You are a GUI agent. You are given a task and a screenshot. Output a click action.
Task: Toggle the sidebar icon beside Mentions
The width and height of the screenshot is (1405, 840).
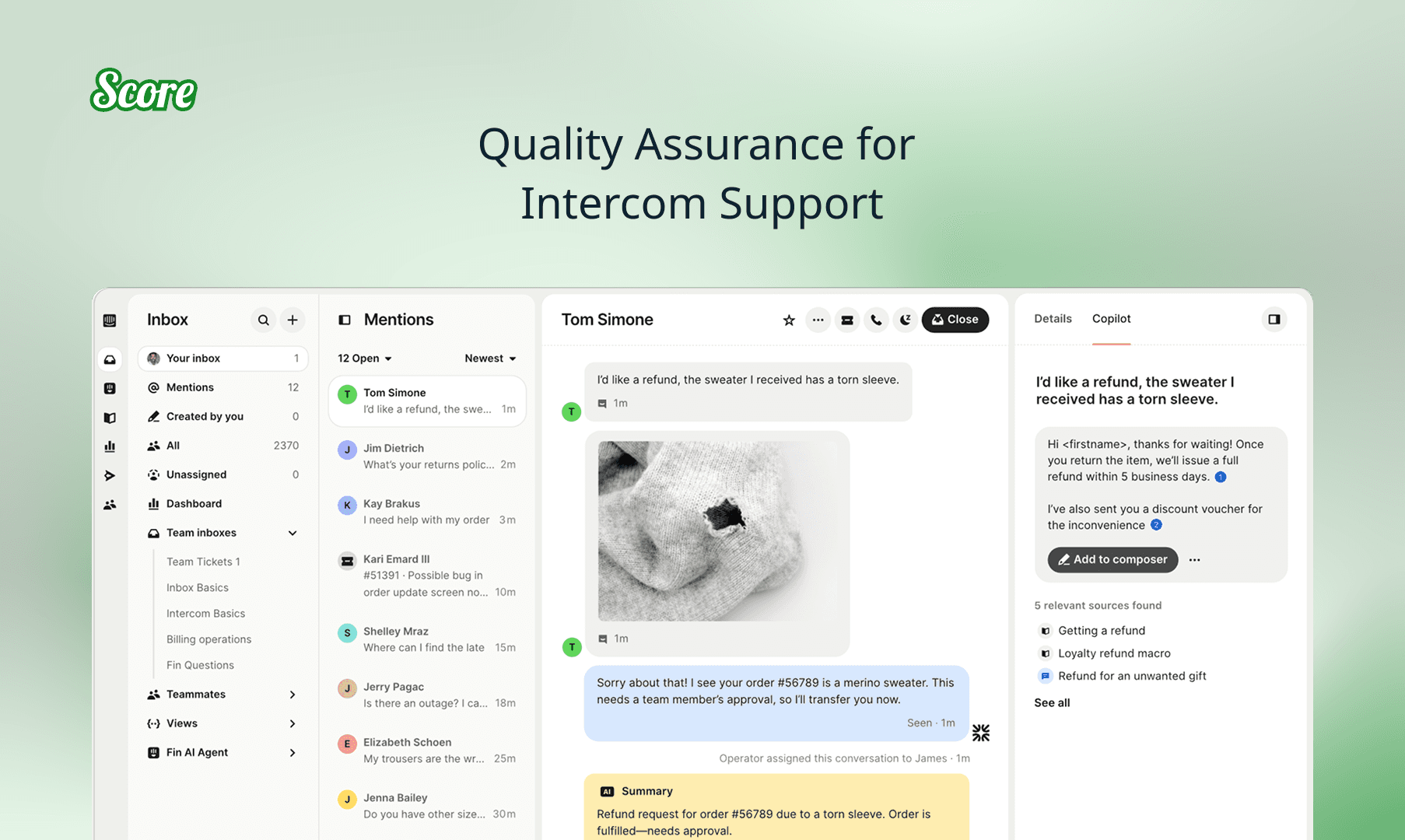pos(345,320)
